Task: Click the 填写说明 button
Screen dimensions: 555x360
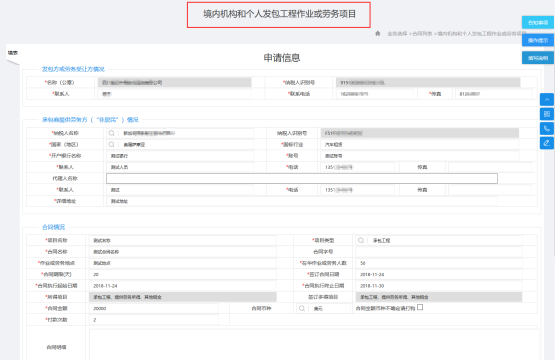Action: (x=538, y=58)
